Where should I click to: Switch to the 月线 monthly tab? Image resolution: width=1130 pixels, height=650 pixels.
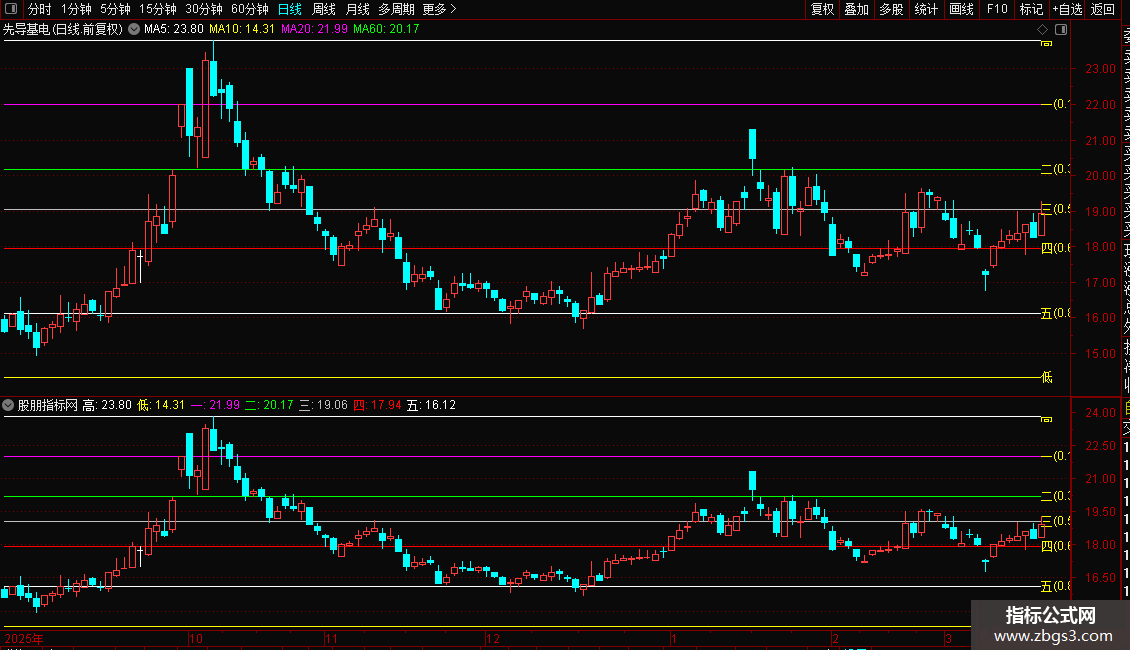357,9
